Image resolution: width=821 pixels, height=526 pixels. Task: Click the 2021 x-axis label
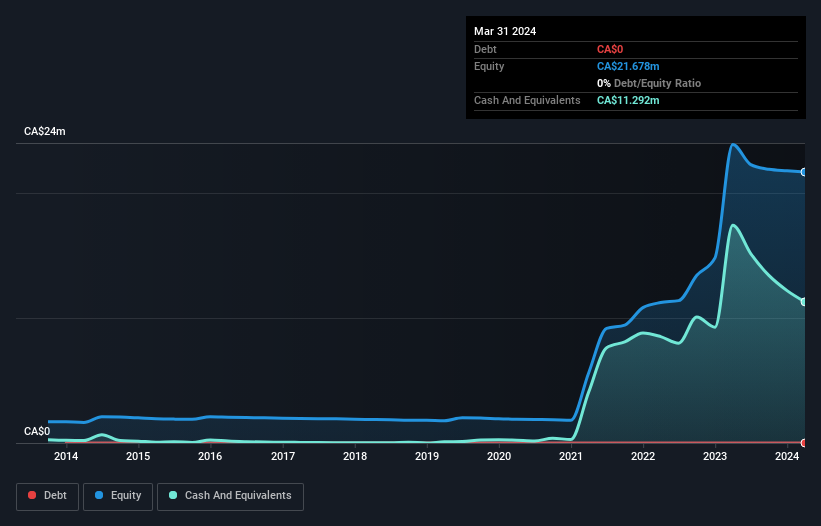tap(571, 456)
